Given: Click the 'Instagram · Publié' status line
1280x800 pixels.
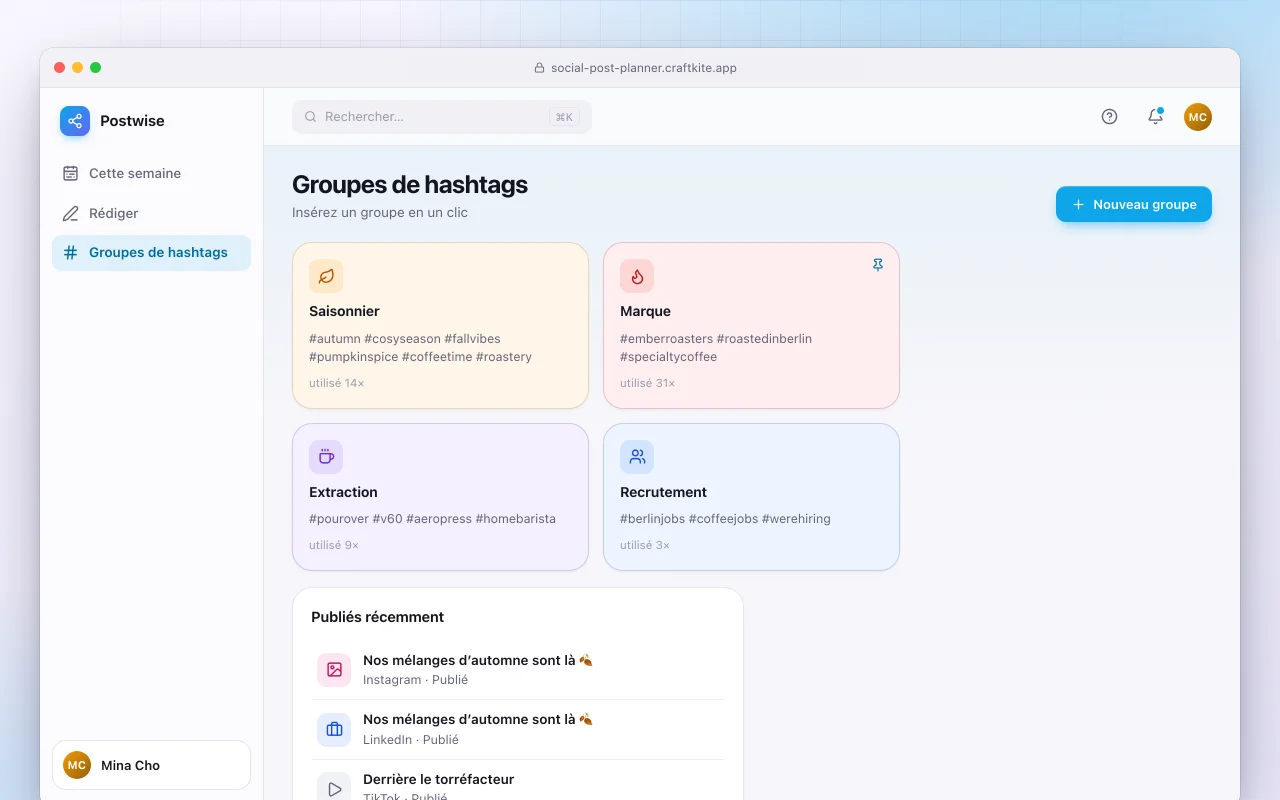Looking at the screenshot, I should tap(415, 680).
